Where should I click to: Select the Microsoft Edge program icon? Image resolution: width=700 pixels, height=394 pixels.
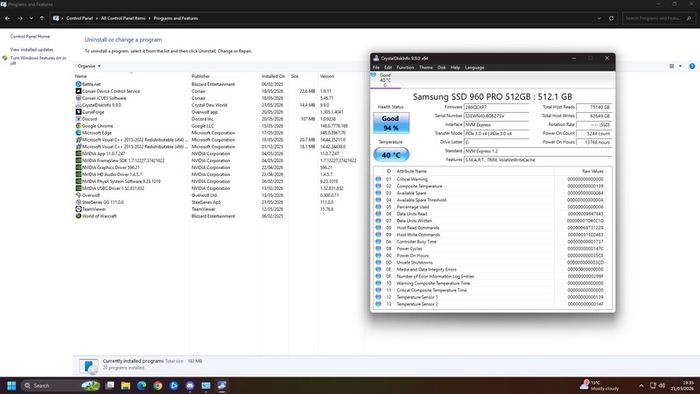pyautogui.click(x=78, y=133)
